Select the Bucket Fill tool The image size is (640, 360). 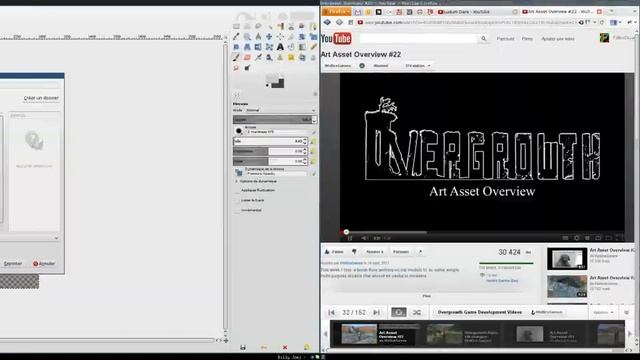coord(291,47)
